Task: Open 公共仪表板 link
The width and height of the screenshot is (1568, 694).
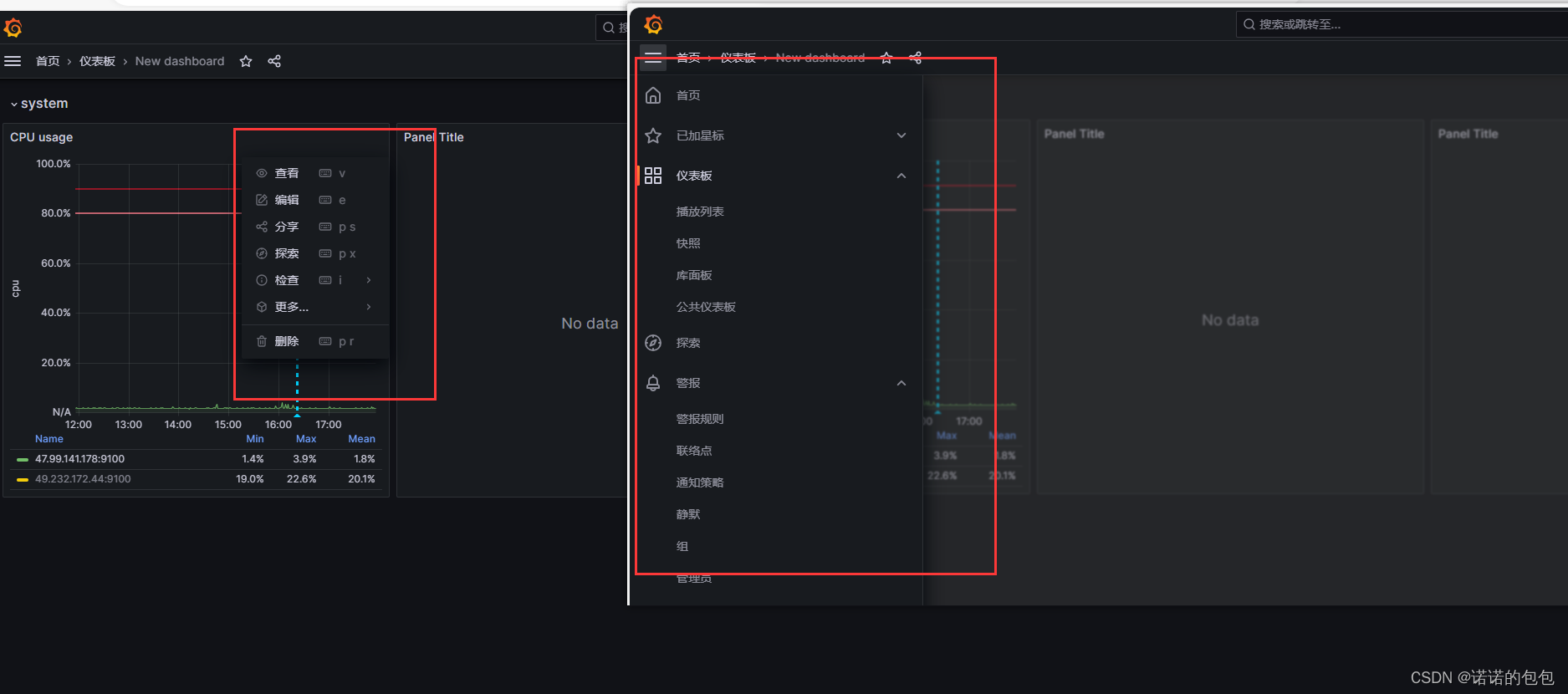Action: pyautogui.click(x=706, y=307)
